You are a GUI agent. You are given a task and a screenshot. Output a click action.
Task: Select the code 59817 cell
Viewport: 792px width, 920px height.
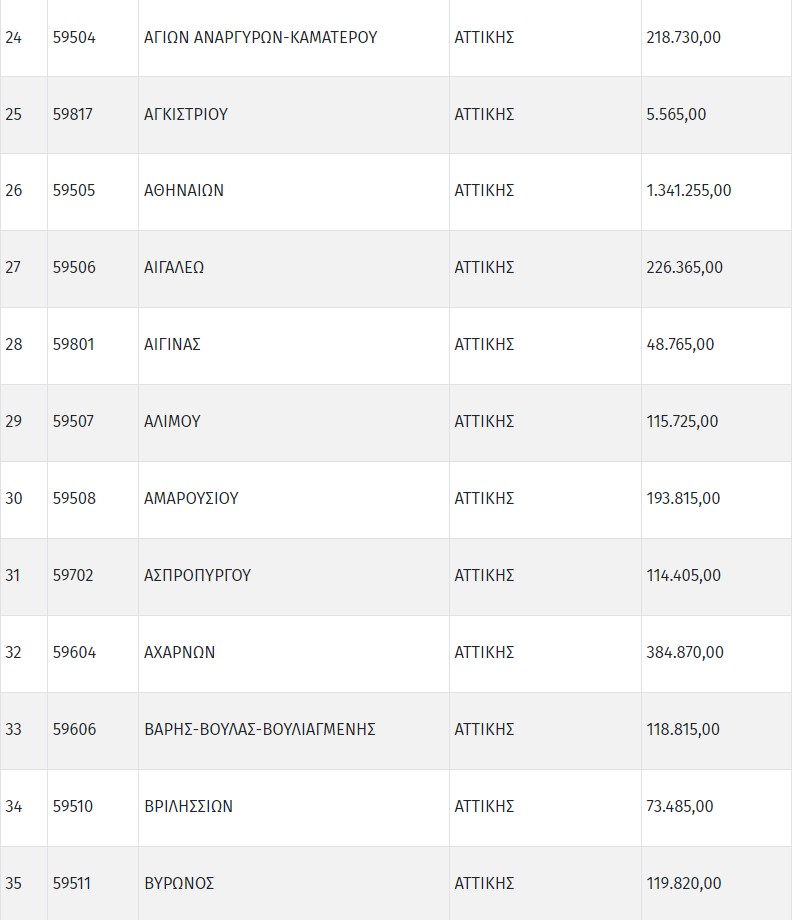[73, 114]
